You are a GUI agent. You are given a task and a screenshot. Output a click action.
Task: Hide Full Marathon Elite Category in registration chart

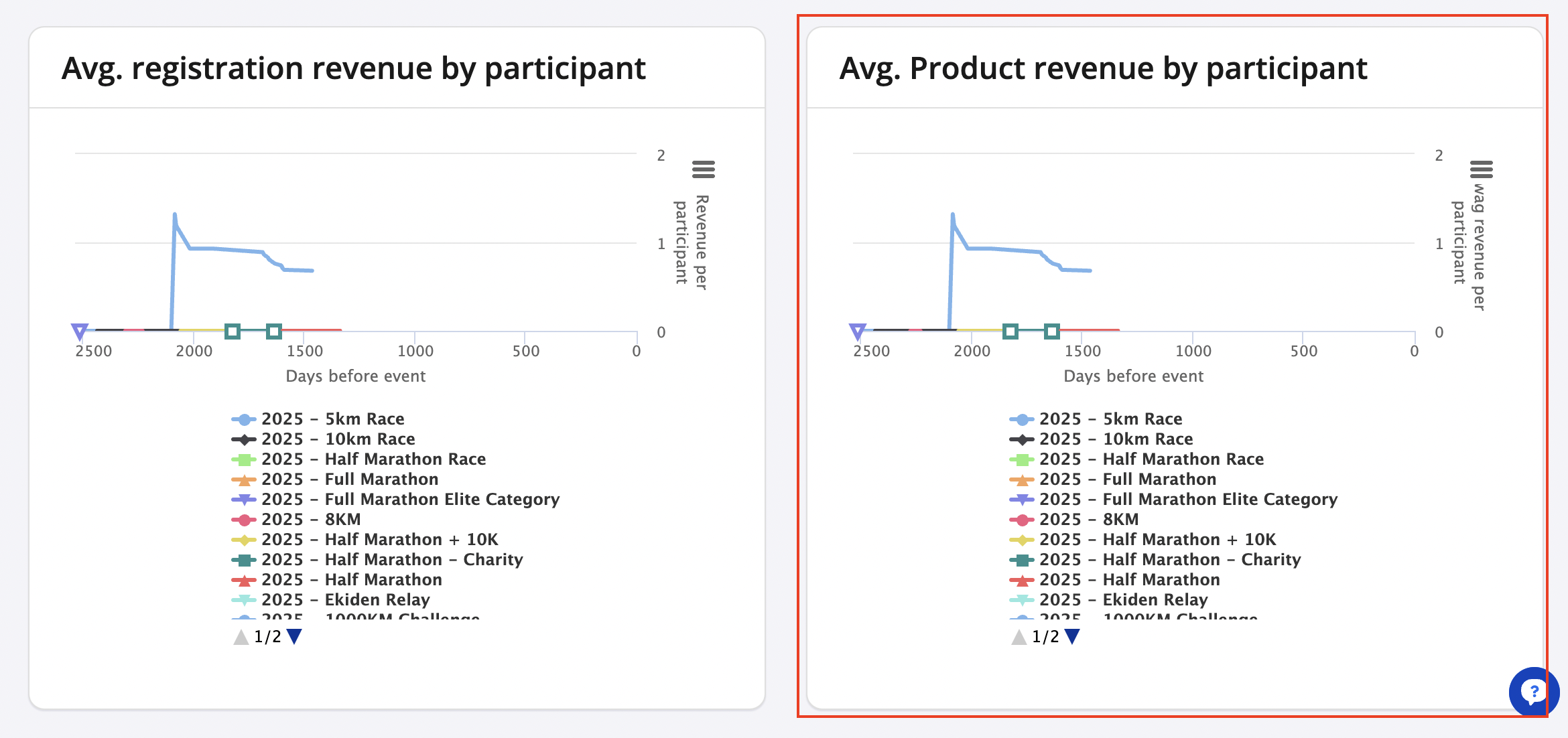click(410, 500)
